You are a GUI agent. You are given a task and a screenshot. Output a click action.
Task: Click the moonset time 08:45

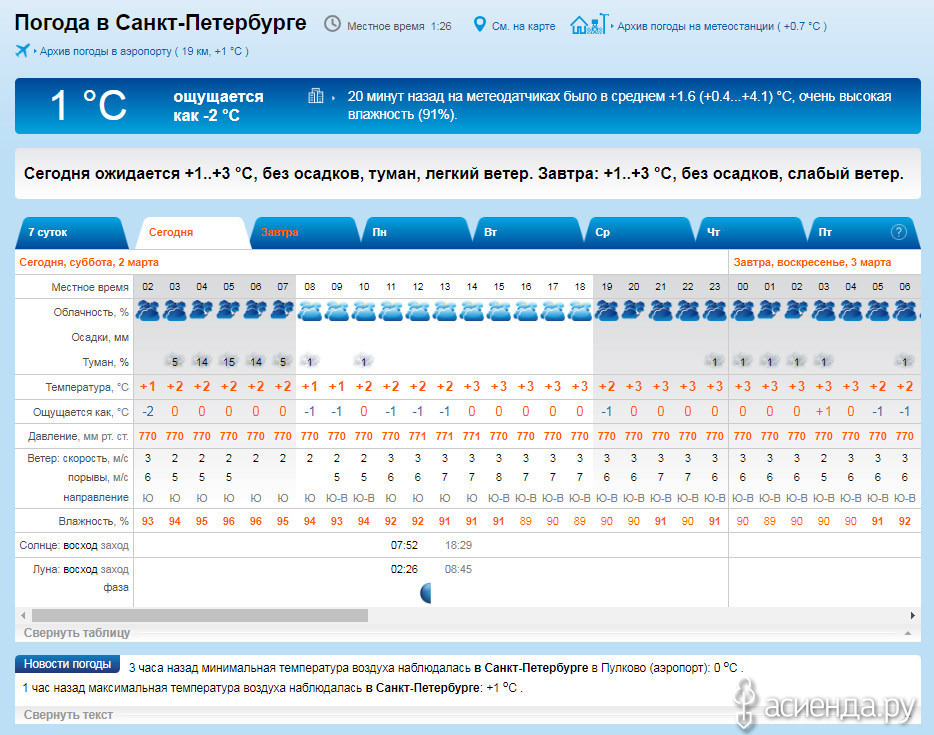[x=458, y=569]
